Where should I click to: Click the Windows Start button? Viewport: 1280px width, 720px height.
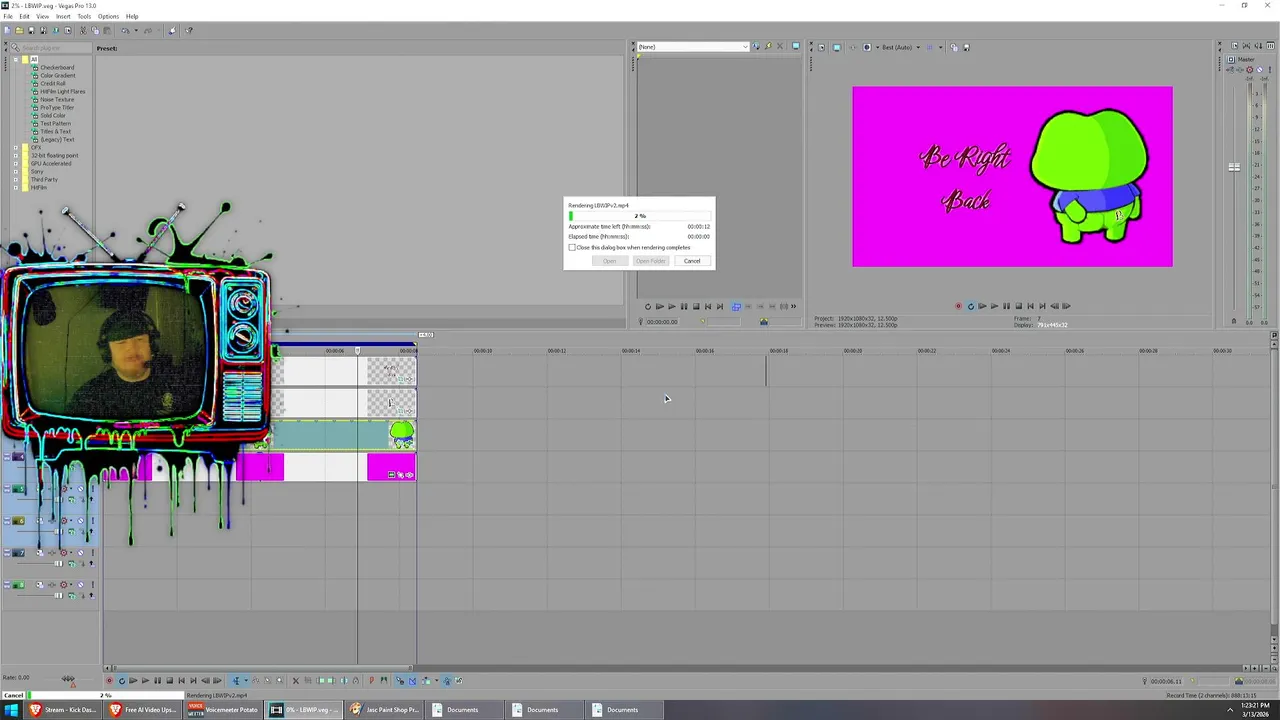[11, 710]
